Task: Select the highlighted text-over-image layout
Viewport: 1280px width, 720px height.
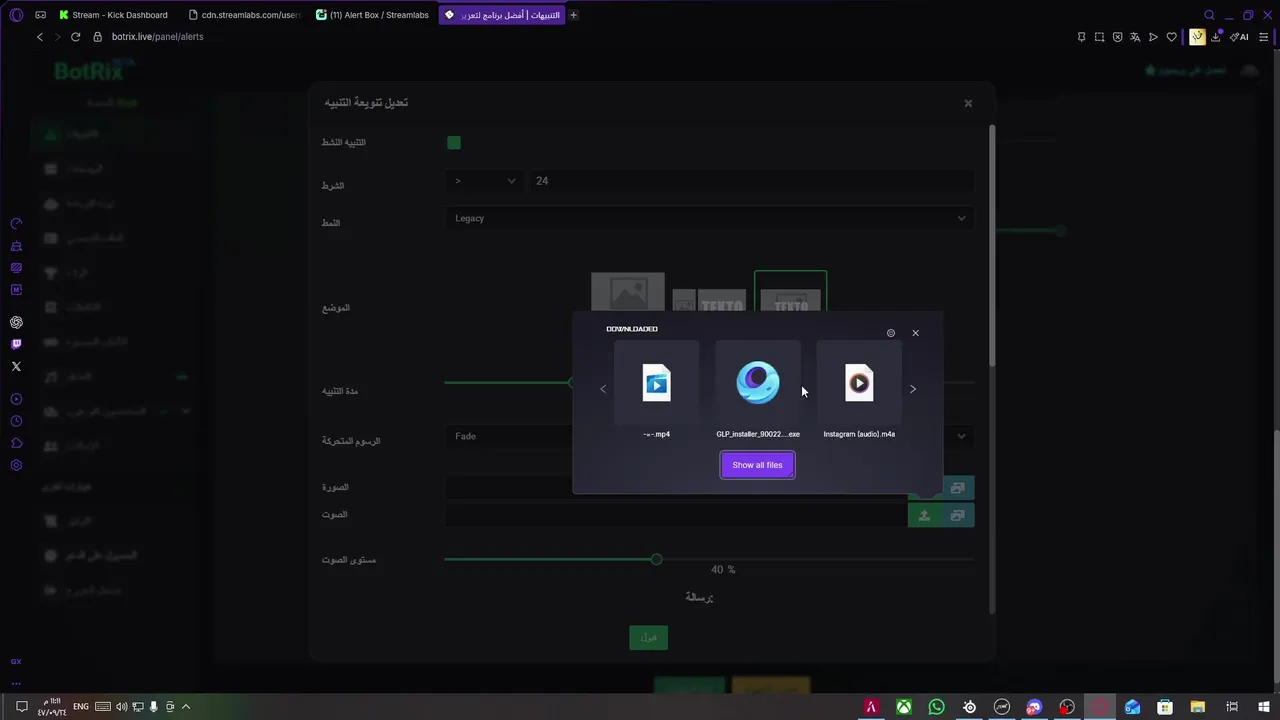Action: pos(790,293)
